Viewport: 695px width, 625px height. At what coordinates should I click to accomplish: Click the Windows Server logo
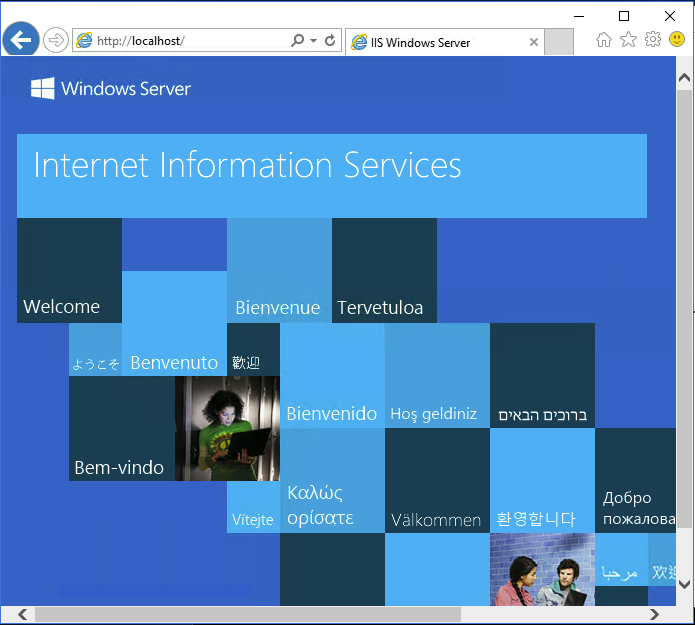click(x=111, y=88)
